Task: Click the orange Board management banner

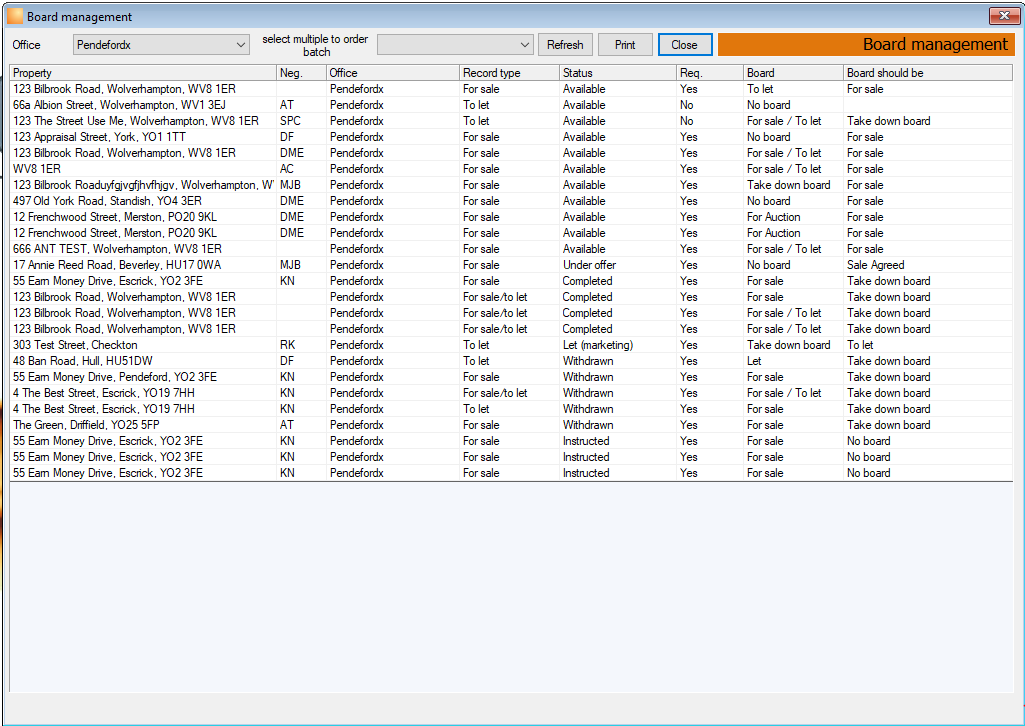Action: 866,44
